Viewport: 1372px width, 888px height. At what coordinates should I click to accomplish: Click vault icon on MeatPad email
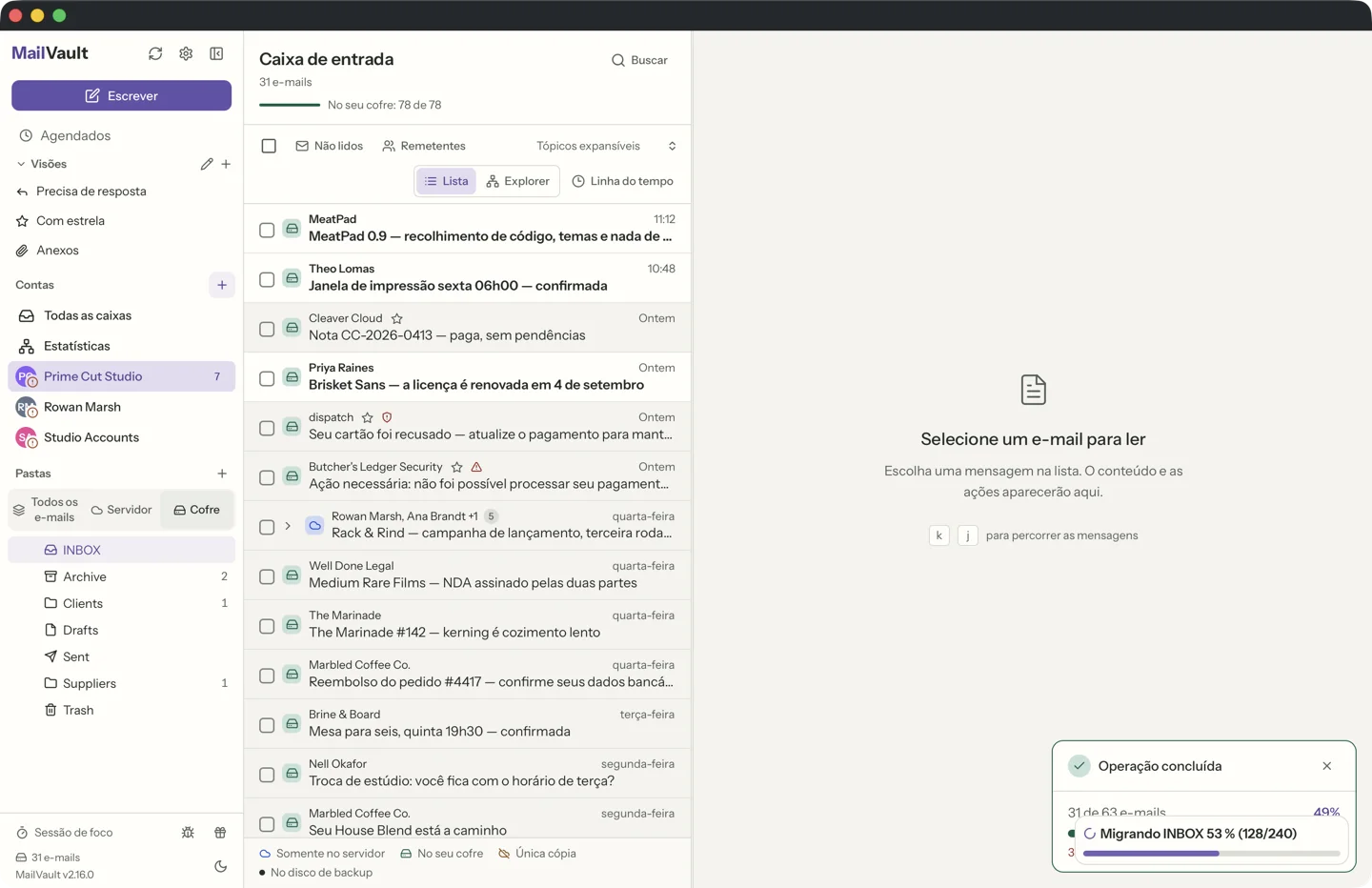click(293, 229)
